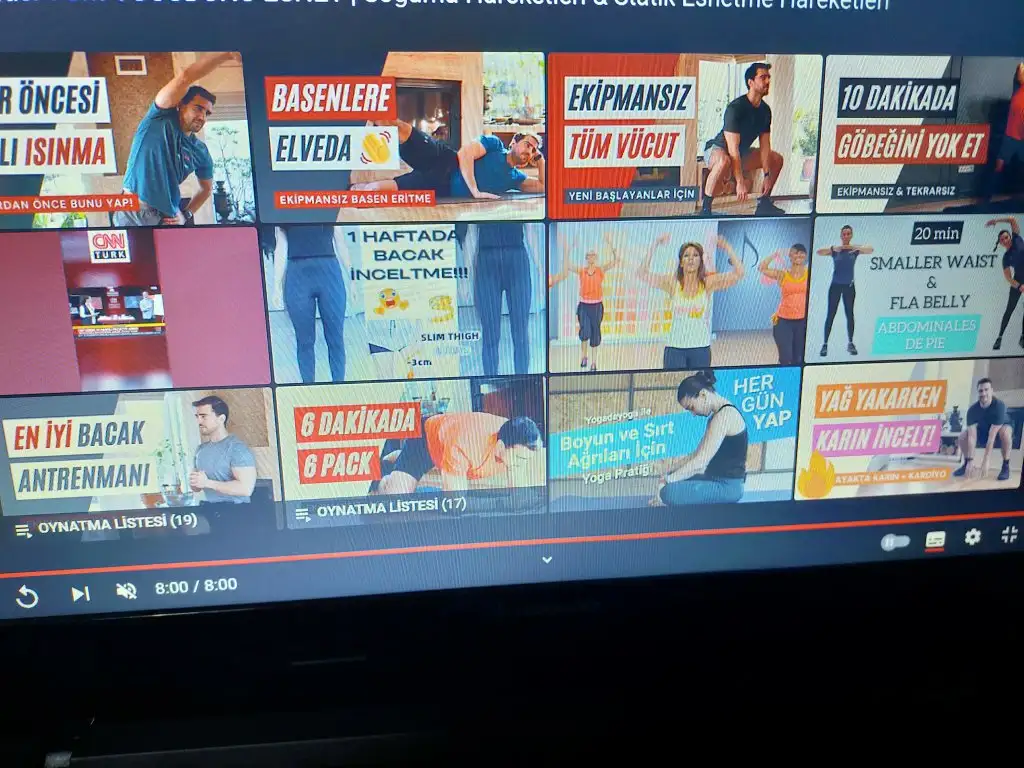
Task: Exit fullscreen mode
Action: point(1009,534)
